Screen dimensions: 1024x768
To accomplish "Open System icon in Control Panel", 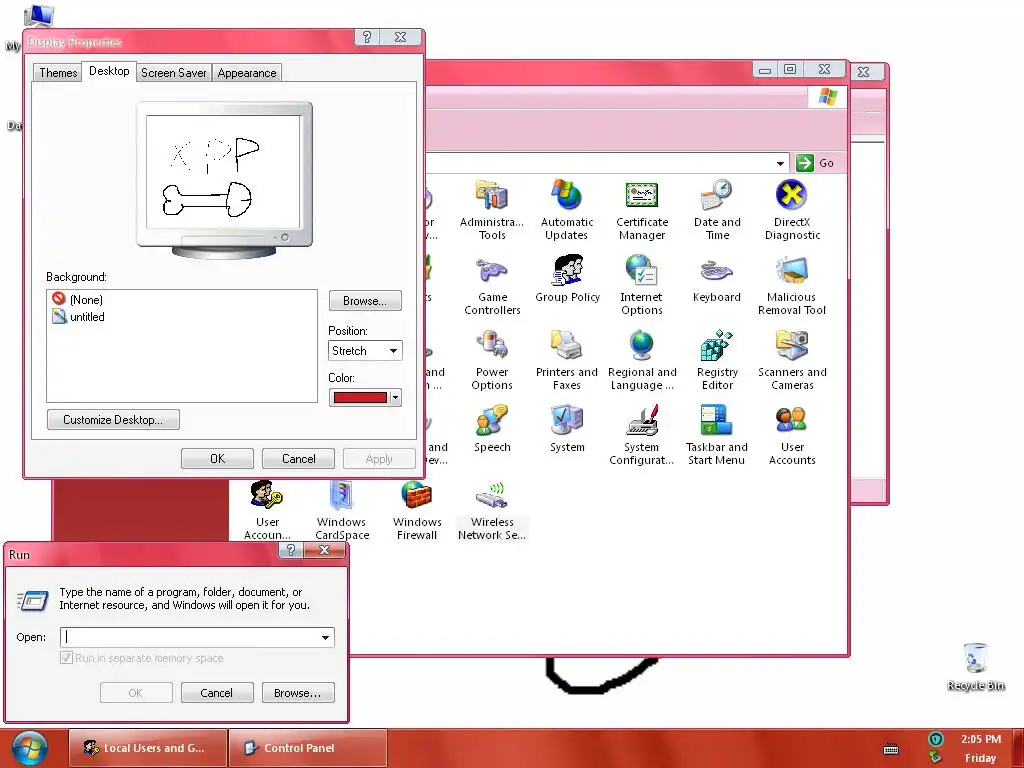I will [x=566, y=428].
